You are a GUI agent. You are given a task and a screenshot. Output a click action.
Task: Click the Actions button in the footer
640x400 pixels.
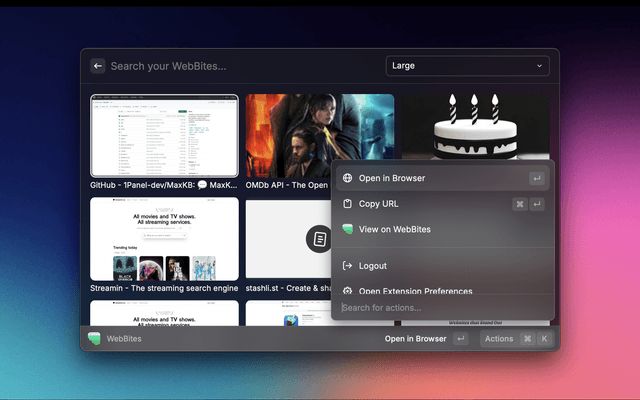click(498, 339)
